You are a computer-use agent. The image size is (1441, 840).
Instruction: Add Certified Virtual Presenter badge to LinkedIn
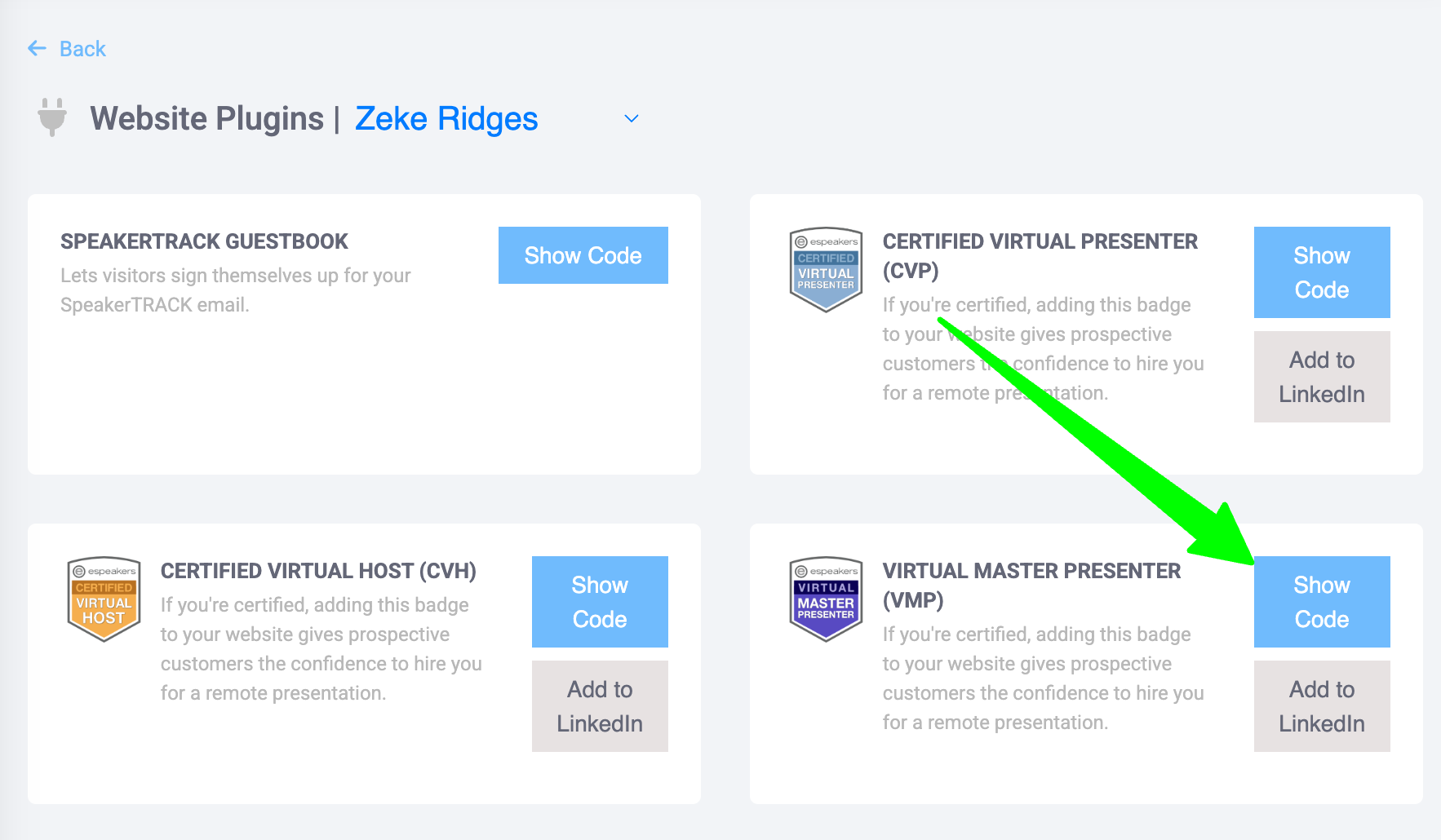[1321, 377]
